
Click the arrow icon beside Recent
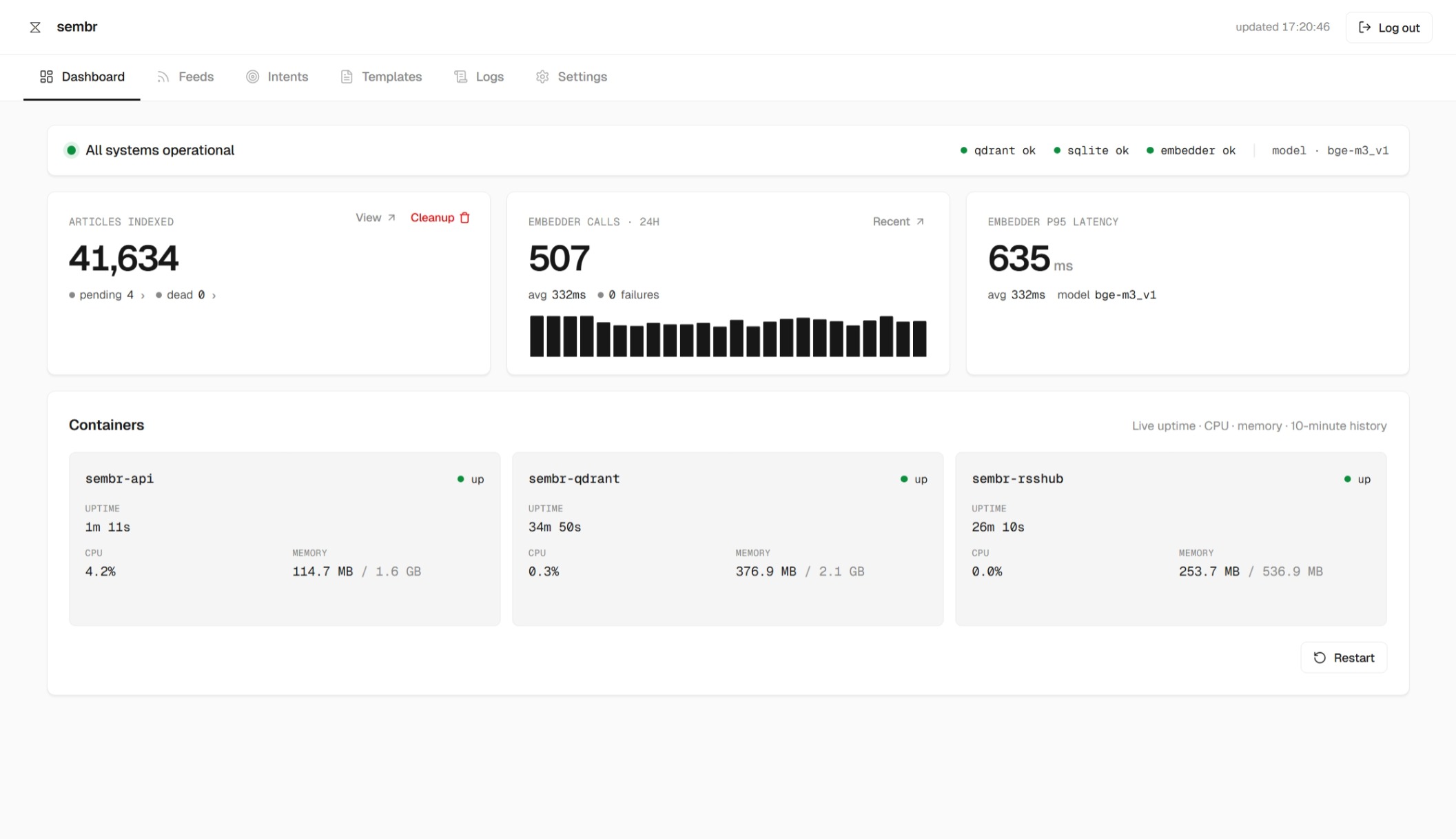coord(919,221)
